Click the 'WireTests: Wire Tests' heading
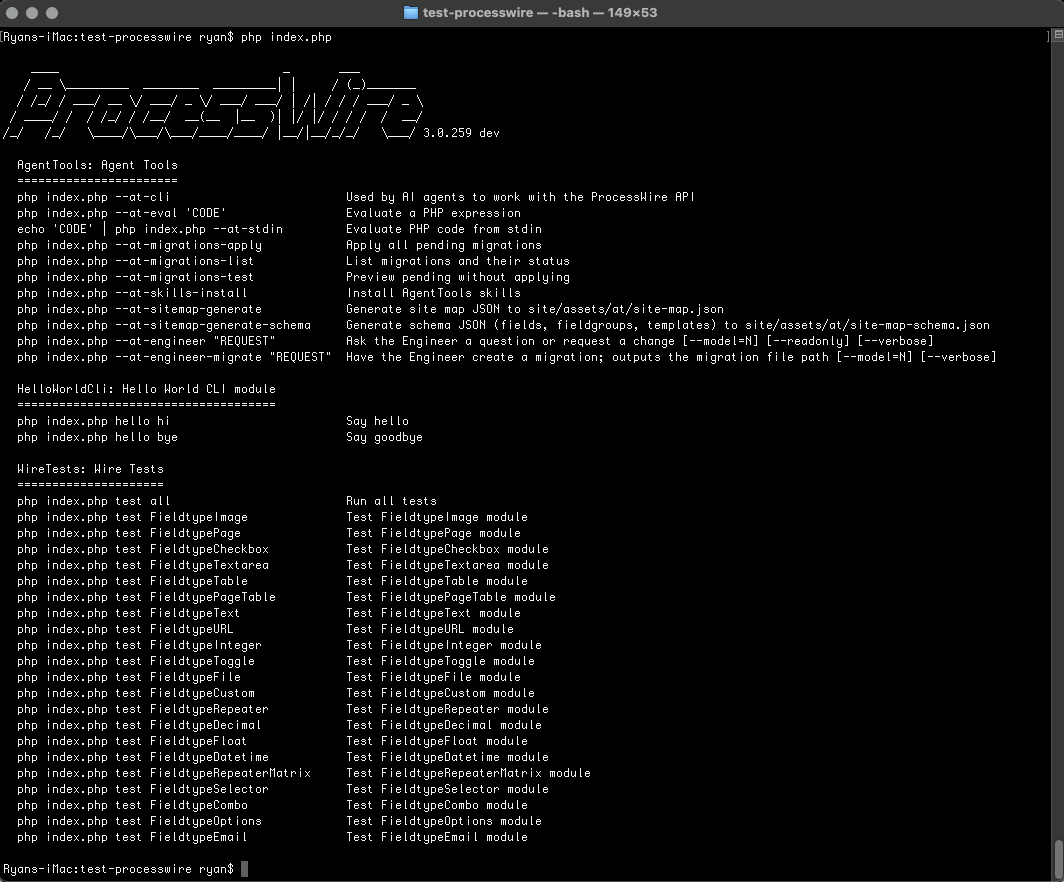The height and width of the screenshot is (882, 1064). (x=90, y=469)
